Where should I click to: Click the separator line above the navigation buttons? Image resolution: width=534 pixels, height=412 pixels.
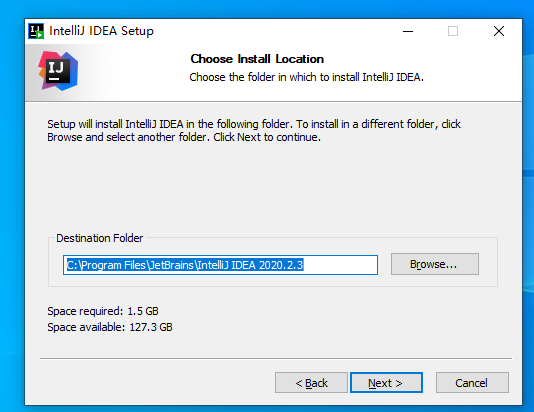click(x=276, y=358)
